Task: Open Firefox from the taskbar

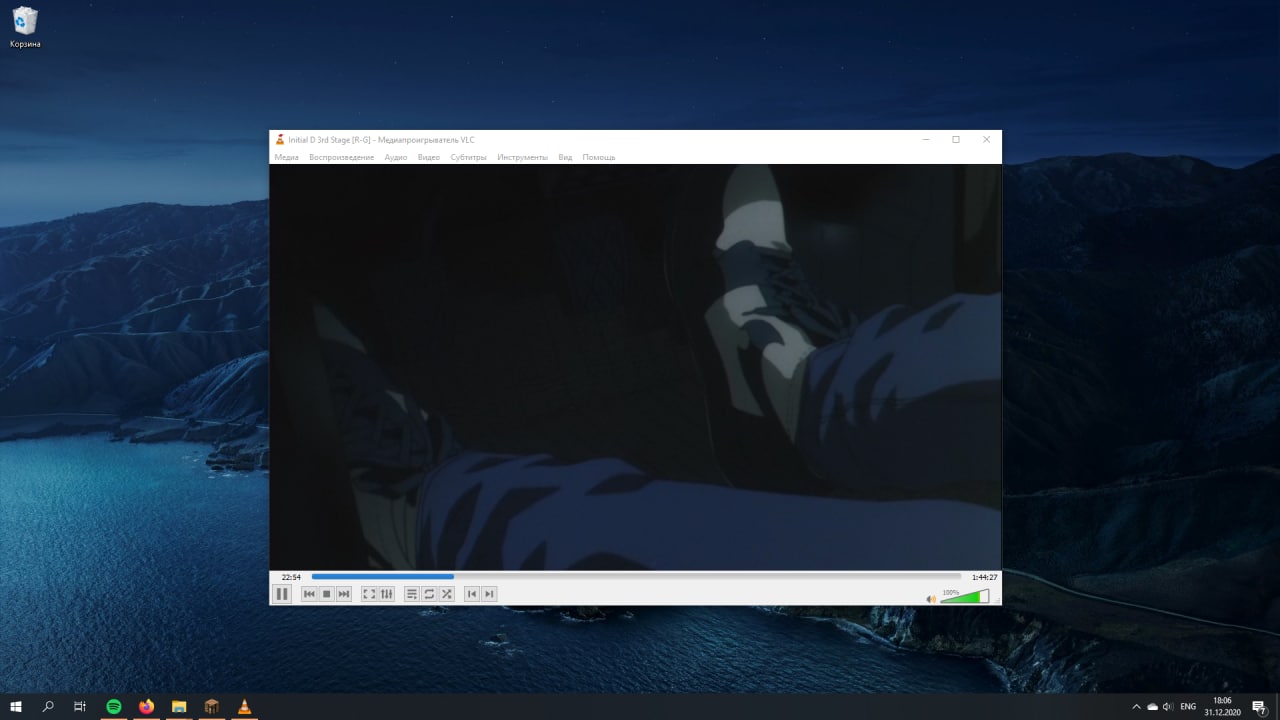Action: [x=147, y=707]
